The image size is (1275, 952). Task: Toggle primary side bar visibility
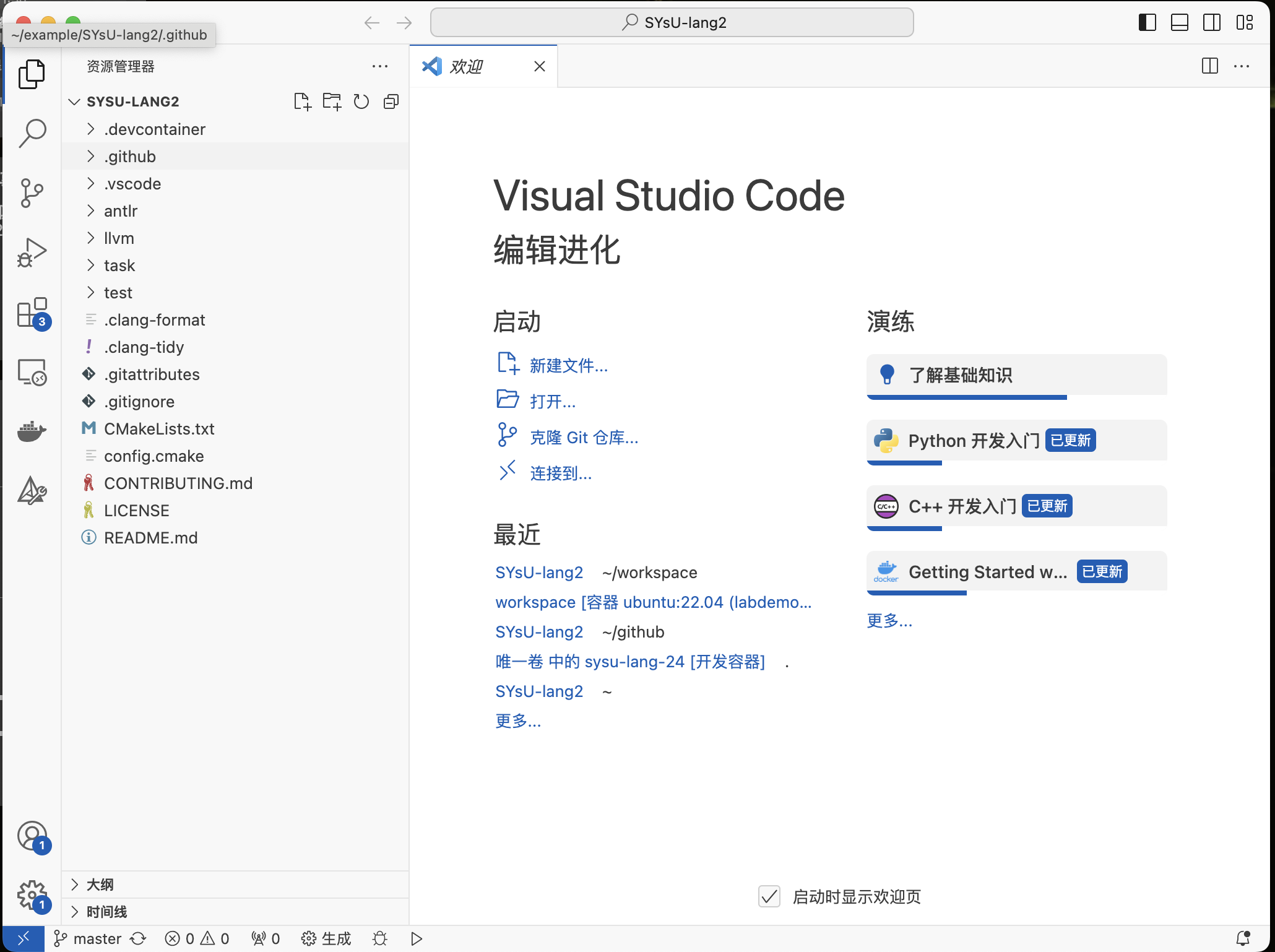tap(1147, 23)
